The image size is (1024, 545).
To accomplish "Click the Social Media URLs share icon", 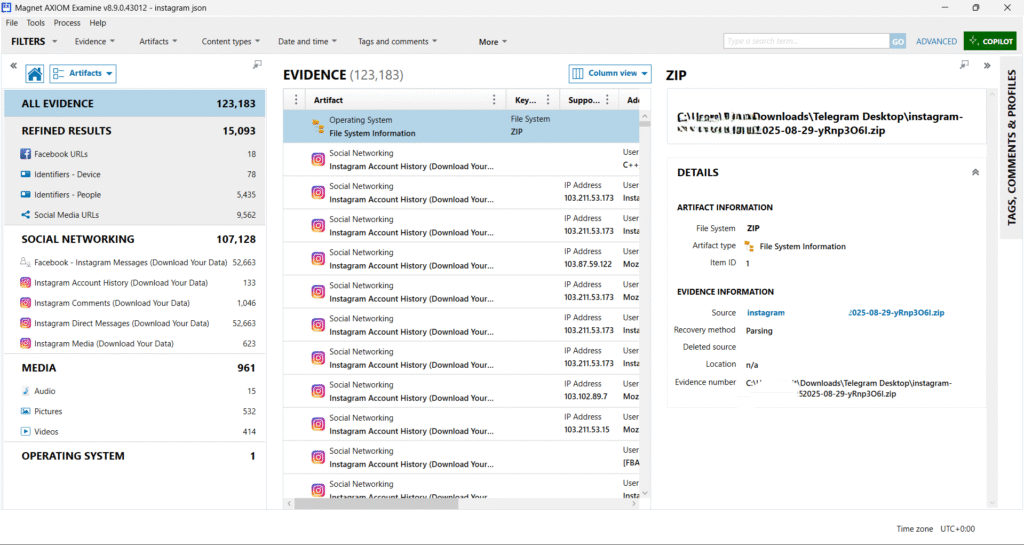I will click(25, 215).
